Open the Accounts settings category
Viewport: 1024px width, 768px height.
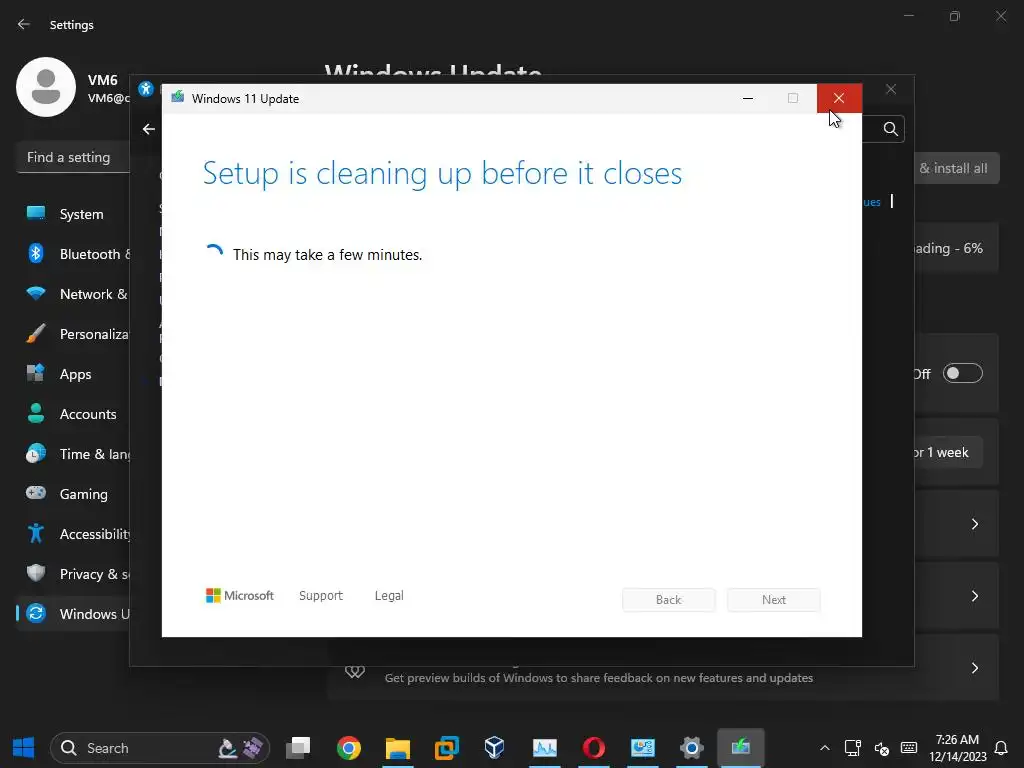tap(73, 414)
